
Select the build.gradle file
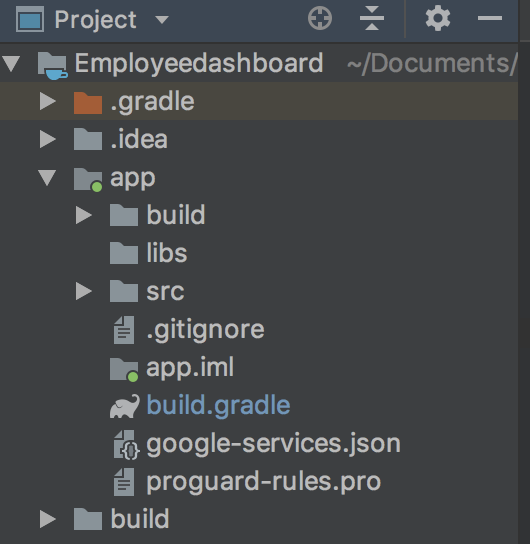pos(218,405)
